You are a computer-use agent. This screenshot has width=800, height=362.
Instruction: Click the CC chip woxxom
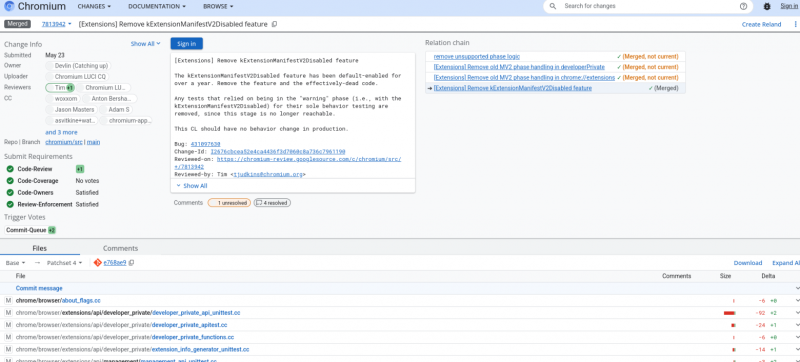[62, 98]
